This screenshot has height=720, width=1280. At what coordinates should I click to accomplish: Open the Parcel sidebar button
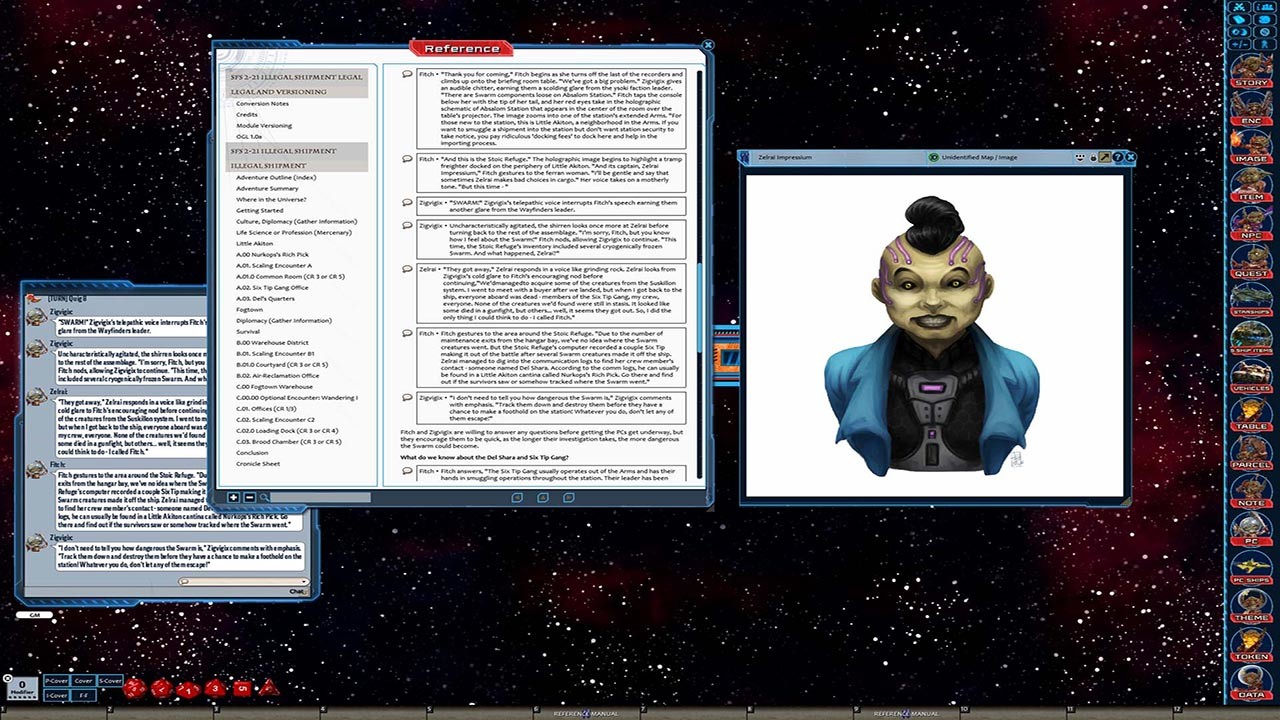coord(1251,453)
